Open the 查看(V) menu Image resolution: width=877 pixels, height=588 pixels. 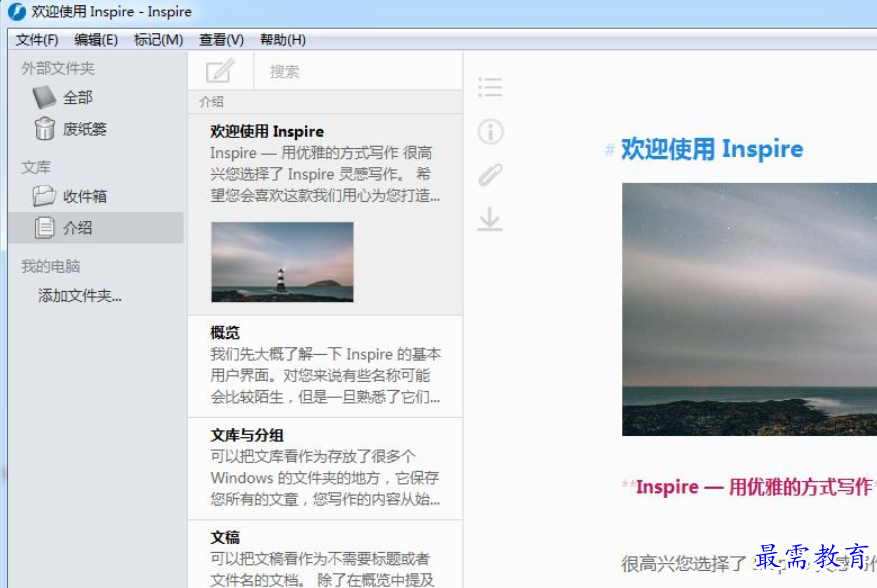click(221, 40)
